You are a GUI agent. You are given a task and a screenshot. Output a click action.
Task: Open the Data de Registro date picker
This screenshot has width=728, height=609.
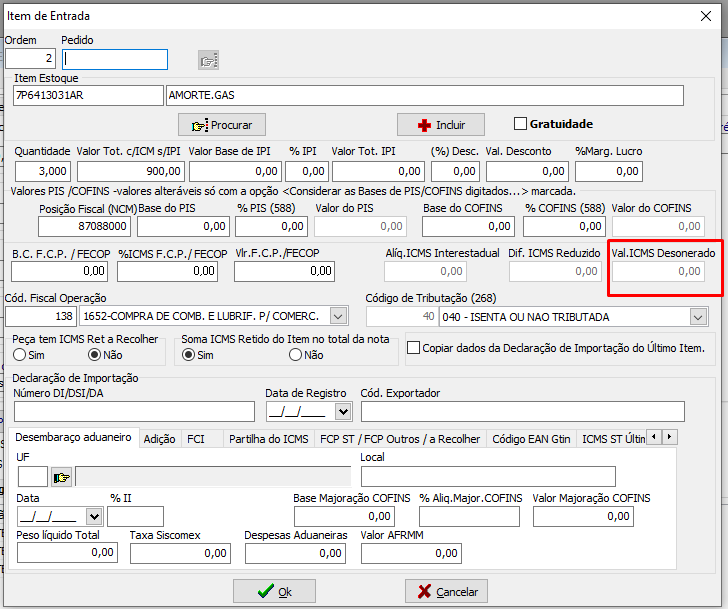[x=343, y=412]
